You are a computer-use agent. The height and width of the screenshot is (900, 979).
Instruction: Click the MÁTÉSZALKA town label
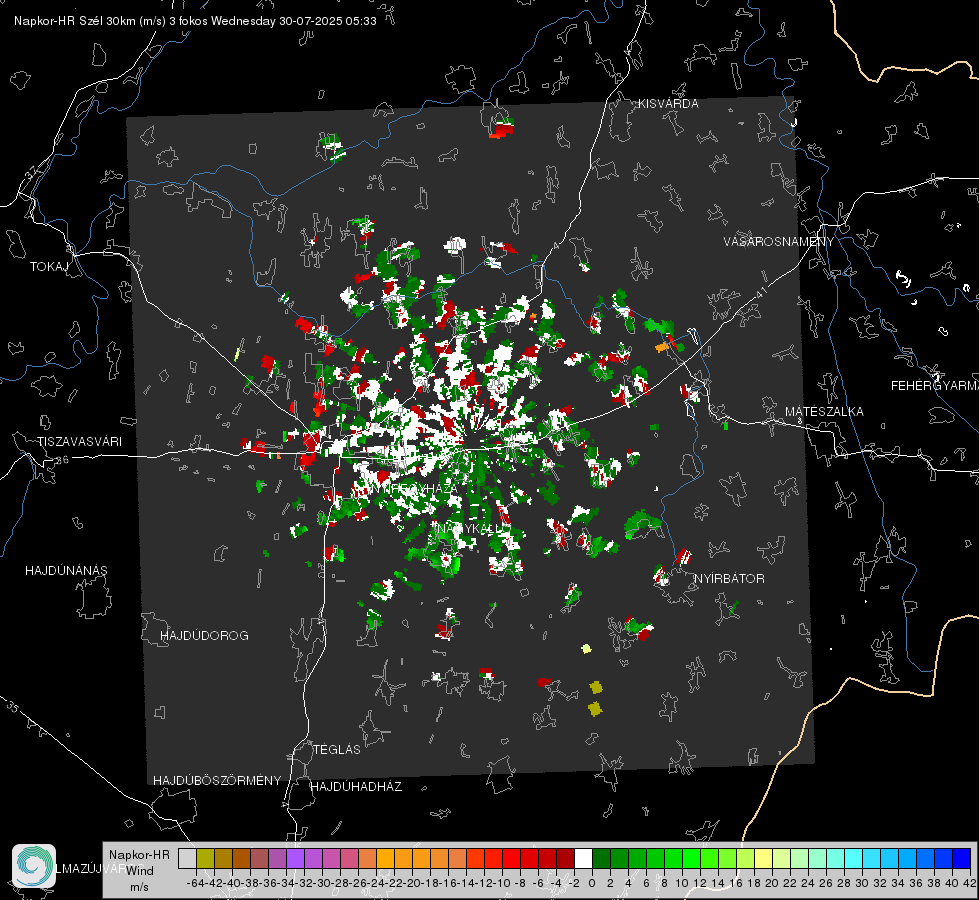[824, 412]
